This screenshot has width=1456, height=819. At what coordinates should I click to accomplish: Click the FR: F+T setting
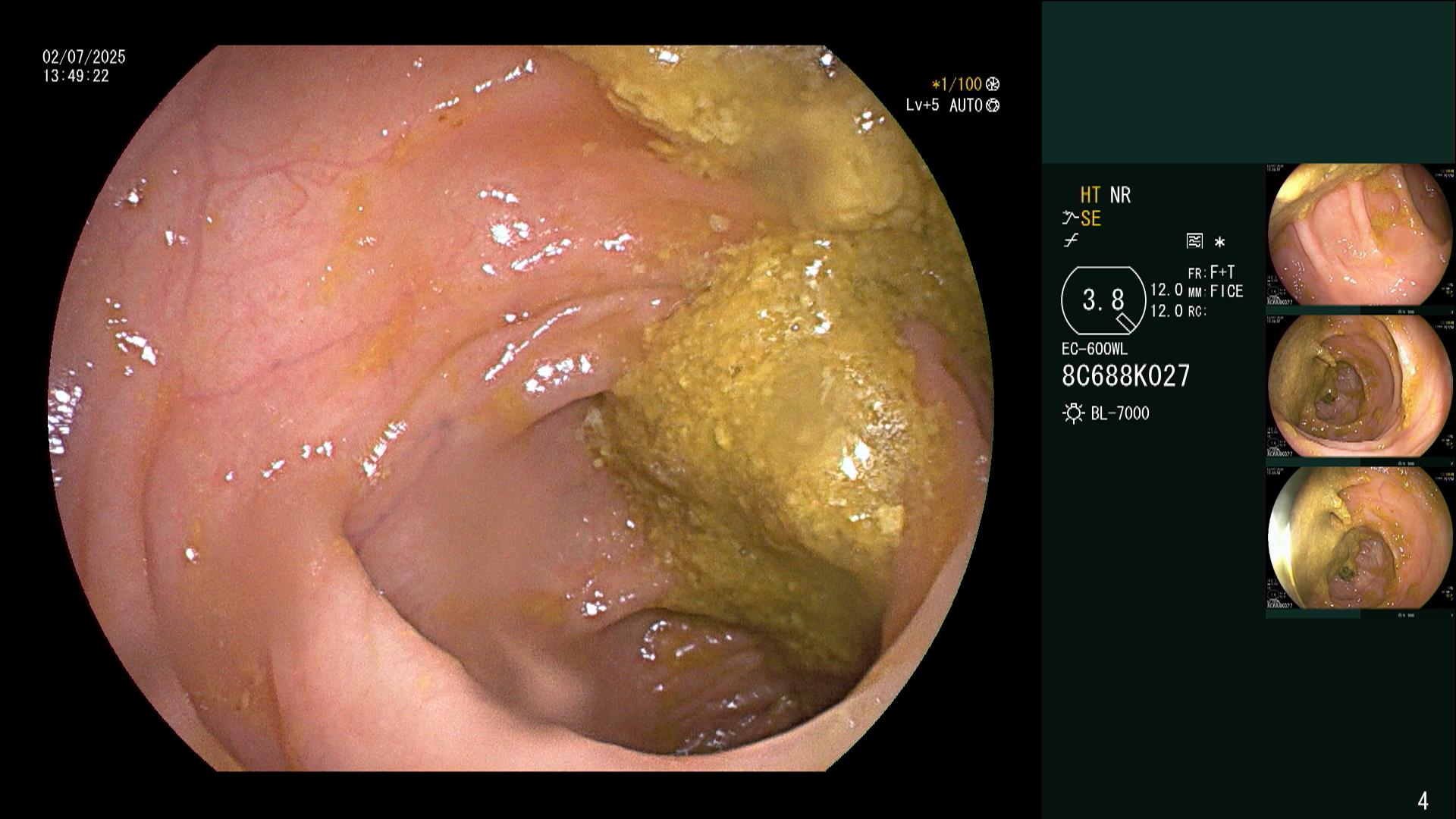[1212, 272]
